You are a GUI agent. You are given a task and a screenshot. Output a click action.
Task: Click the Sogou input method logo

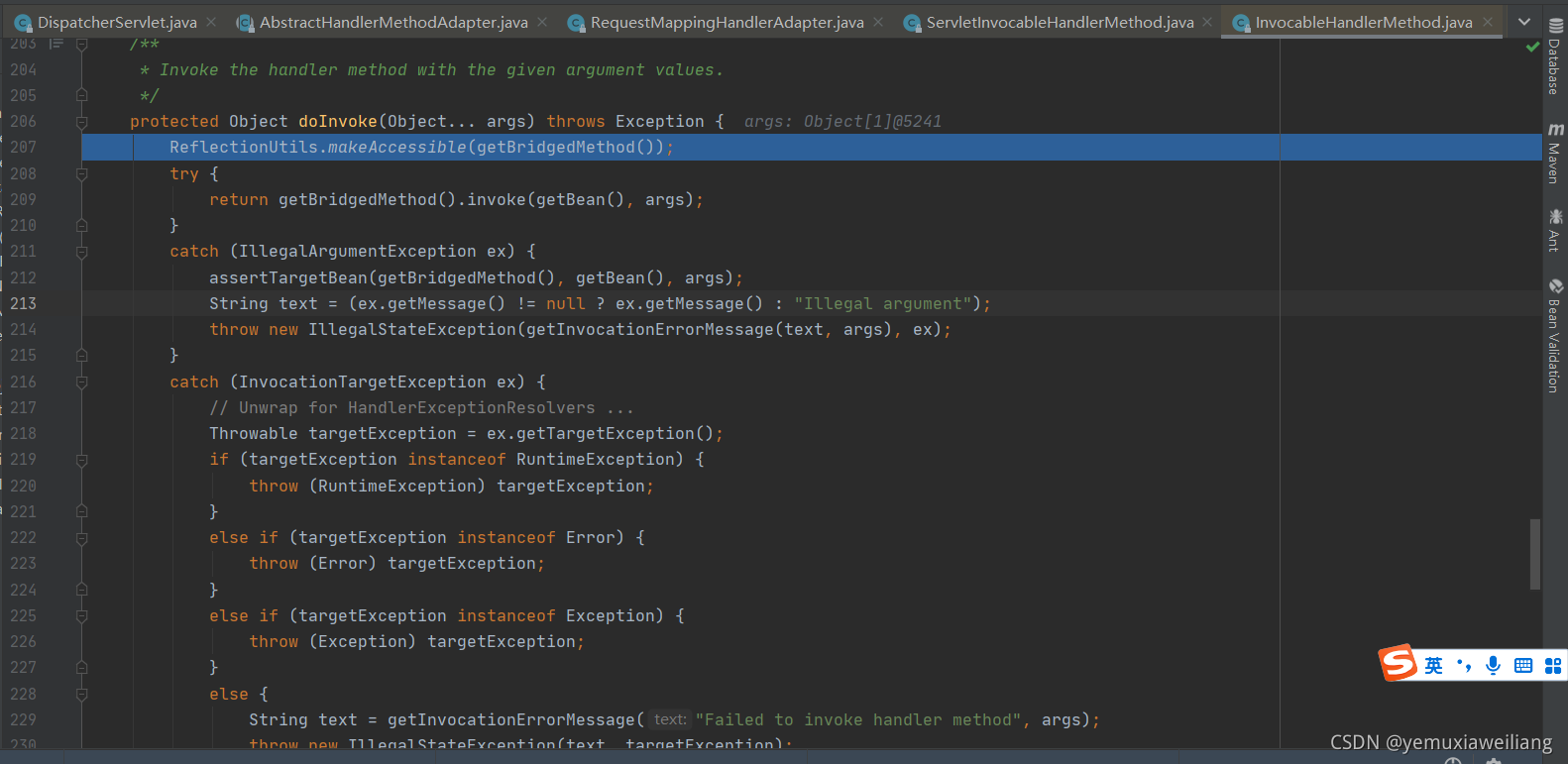1400,663
